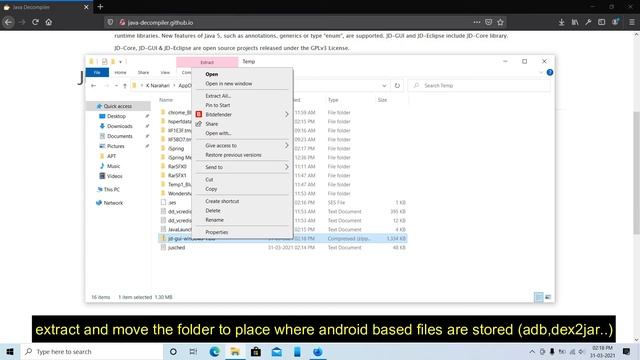Choose Open with... option
640x360 pixels.
pos(218,133)
